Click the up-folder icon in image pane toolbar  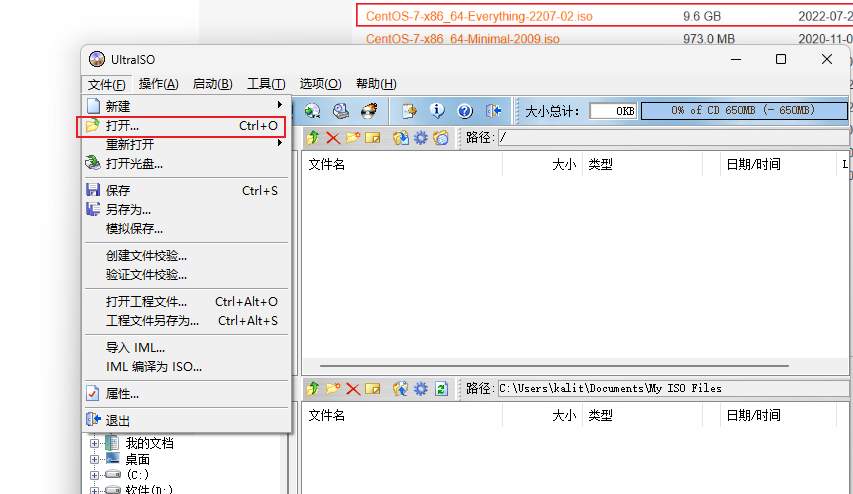pos(313,138)
